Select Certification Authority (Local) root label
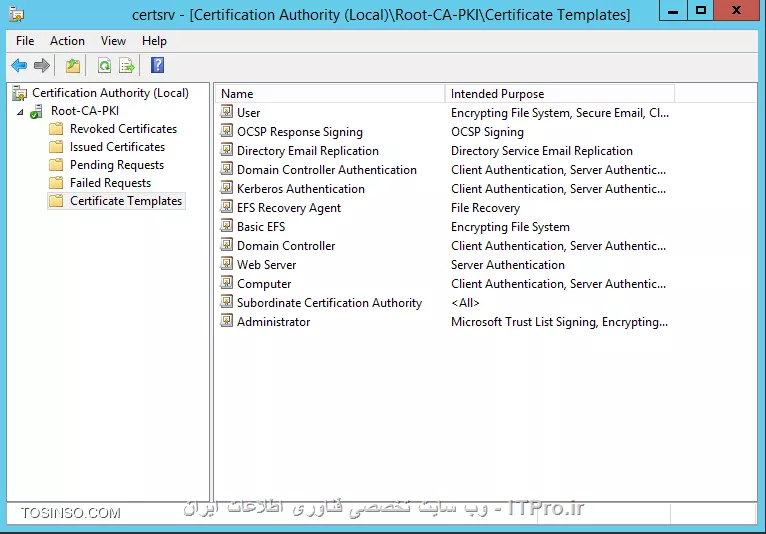Viewport: 766px width, 534px height. tap(110, 93)
